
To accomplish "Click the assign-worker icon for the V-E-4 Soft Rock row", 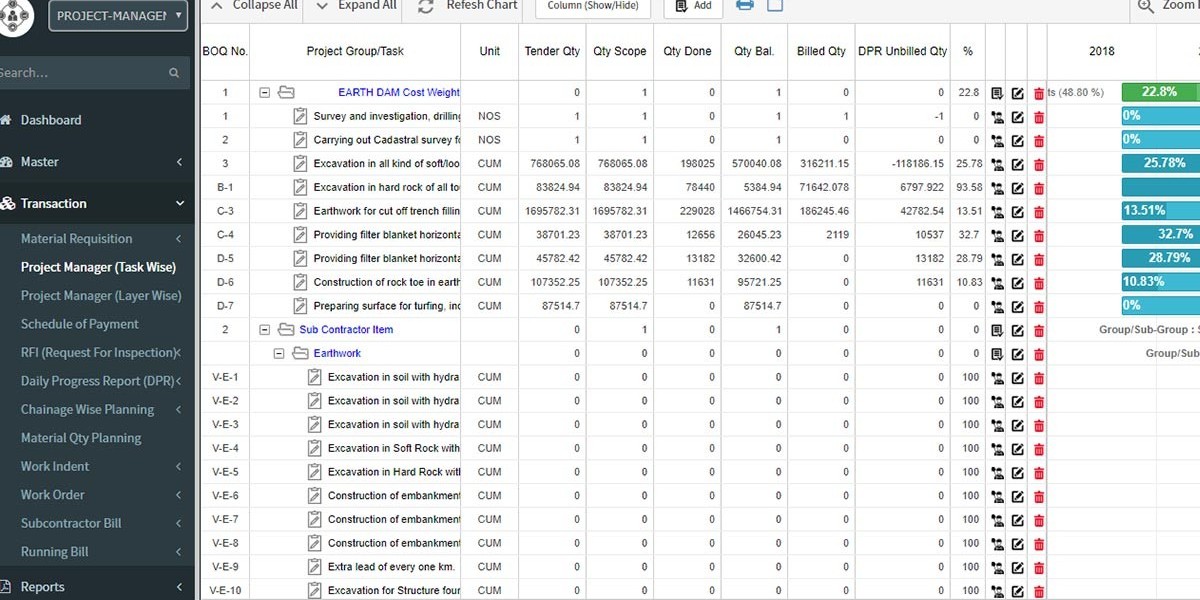I will (997, 449).
